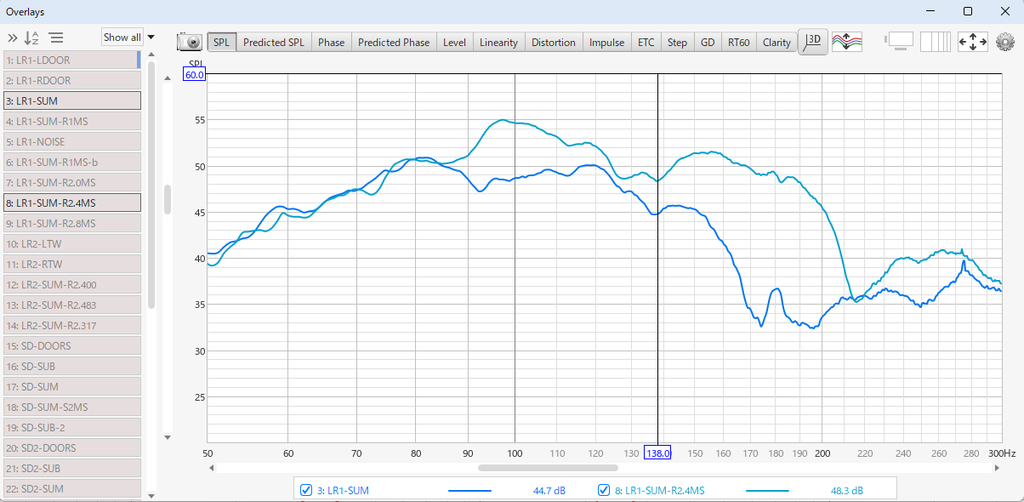Viewport: 1024px width, 502px height.
Task: Switch to the RT60 tab
Action: (x=739, y=42)
